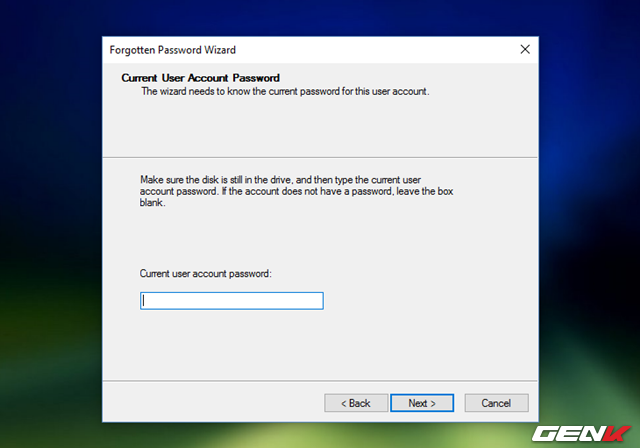Go back with the < Back button
The image size is (640, 448).
[x=356, y=403]
